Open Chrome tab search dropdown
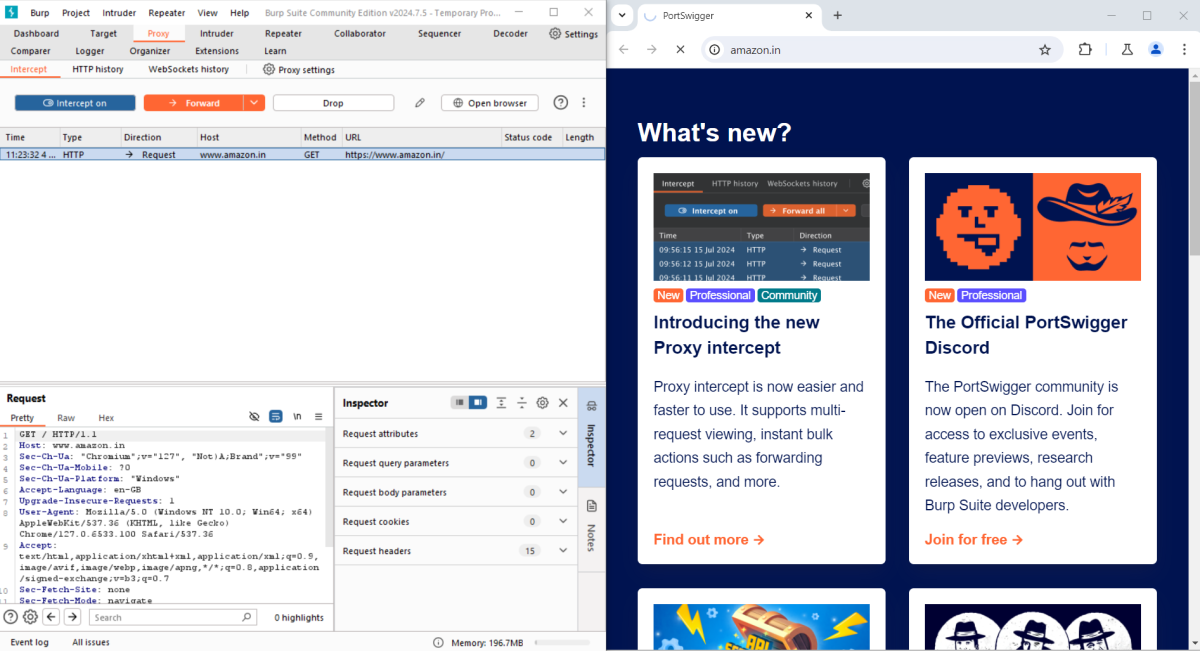 (622, 16)
